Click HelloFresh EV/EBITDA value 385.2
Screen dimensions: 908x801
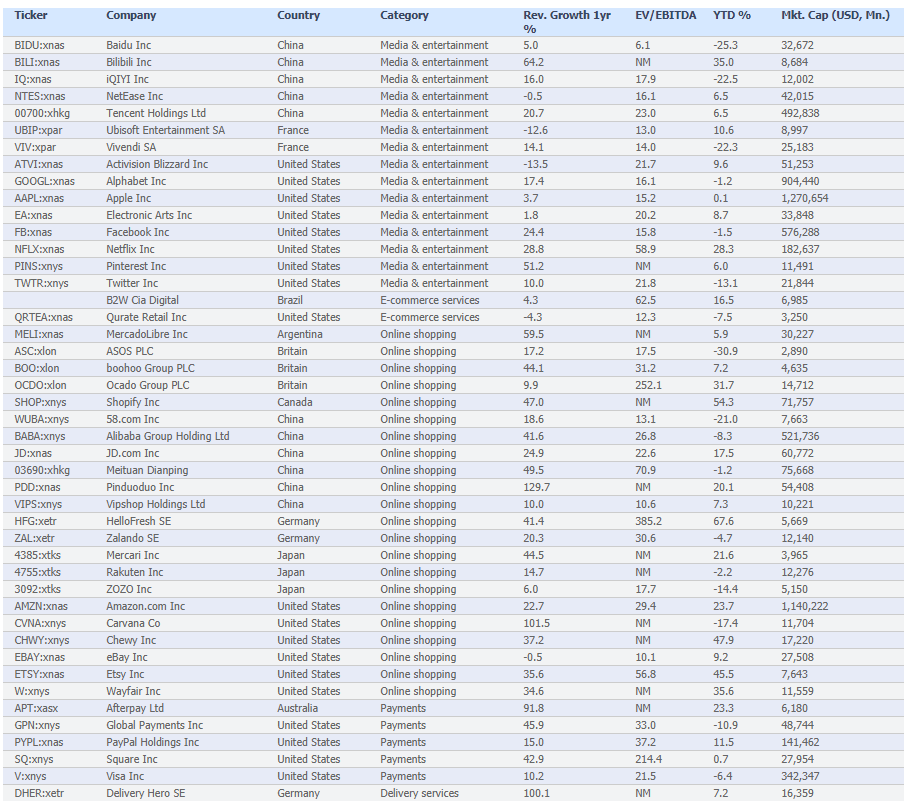(648, 521)
